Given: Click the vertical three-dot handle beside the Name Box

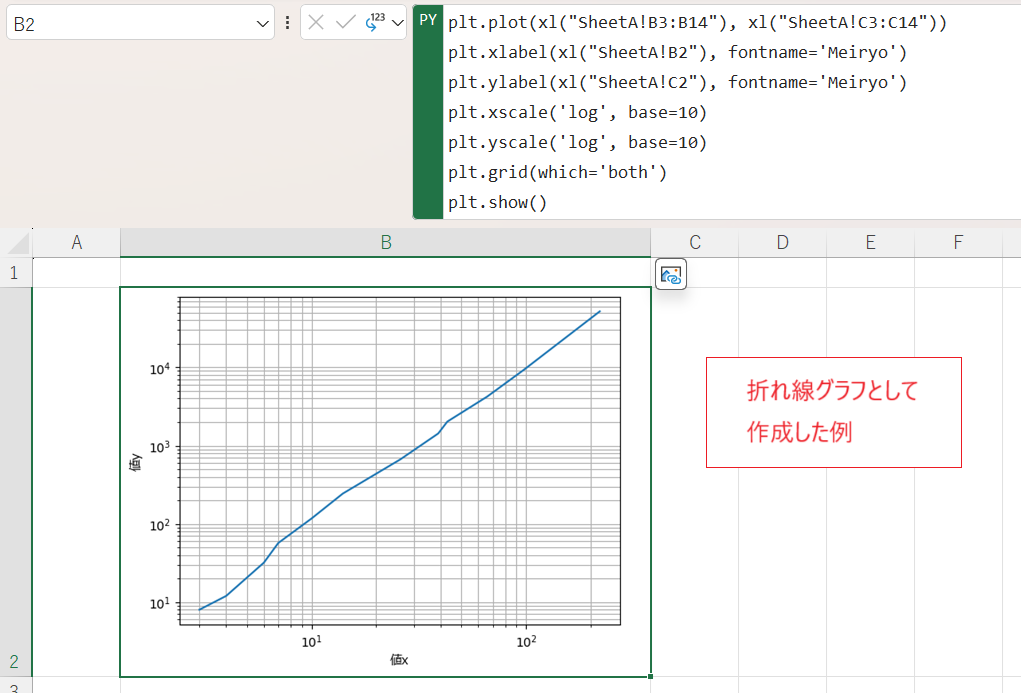Looking at the screenshot, I should pos(288,22).
